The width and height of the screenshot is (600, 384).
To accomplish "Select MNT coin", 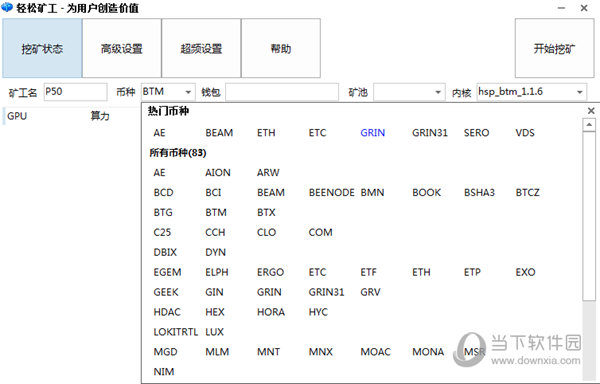I will point(269,351).
